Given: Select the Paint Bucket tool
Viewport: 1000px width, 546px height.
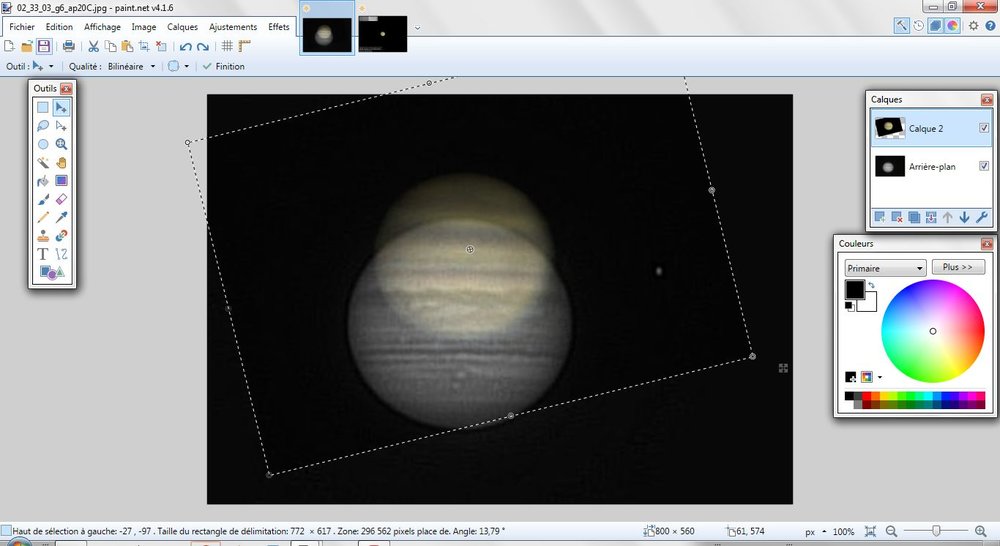Looking at the screenshot, I should (43, 181).
